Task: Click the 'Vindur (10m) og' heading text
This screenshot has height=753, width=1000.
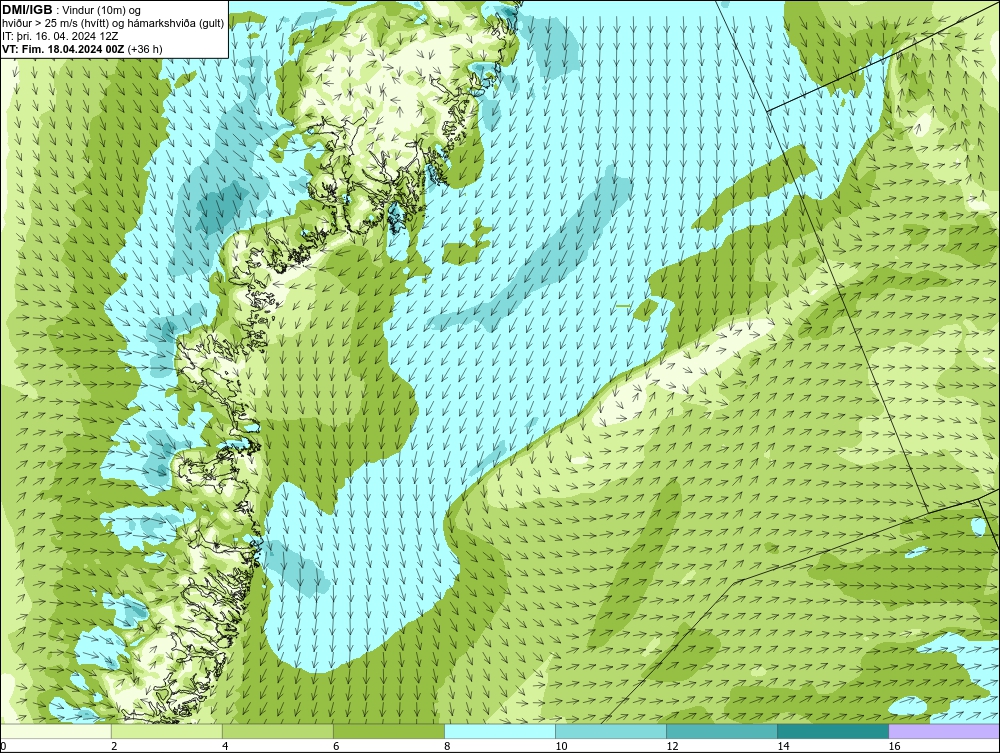Action: [x=103, y=10]
